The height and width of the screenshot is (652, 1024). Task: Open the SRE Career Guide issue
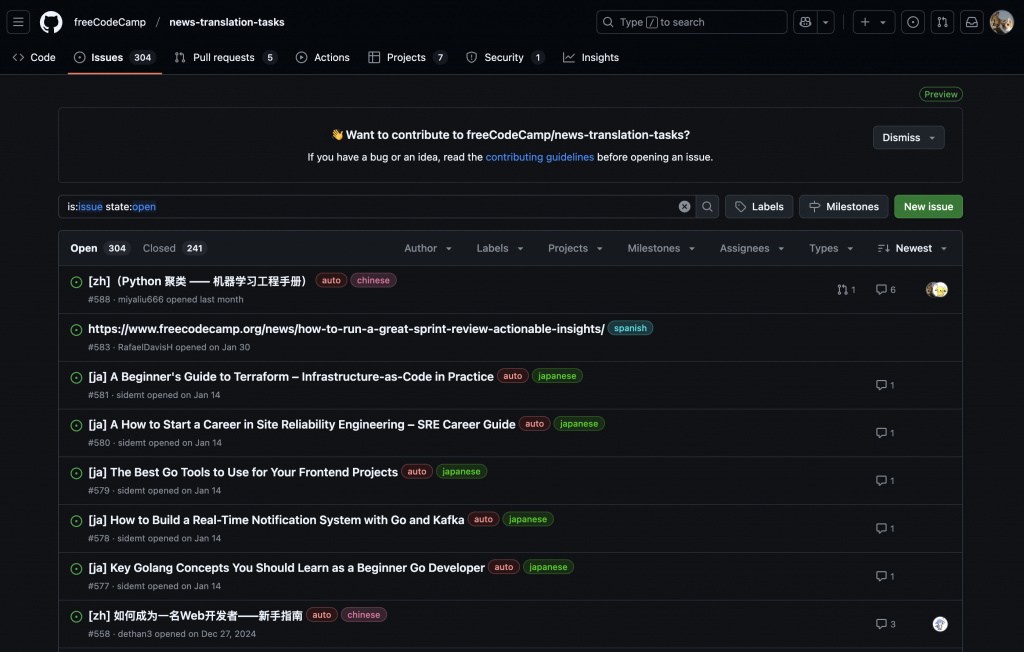(302, 424)
